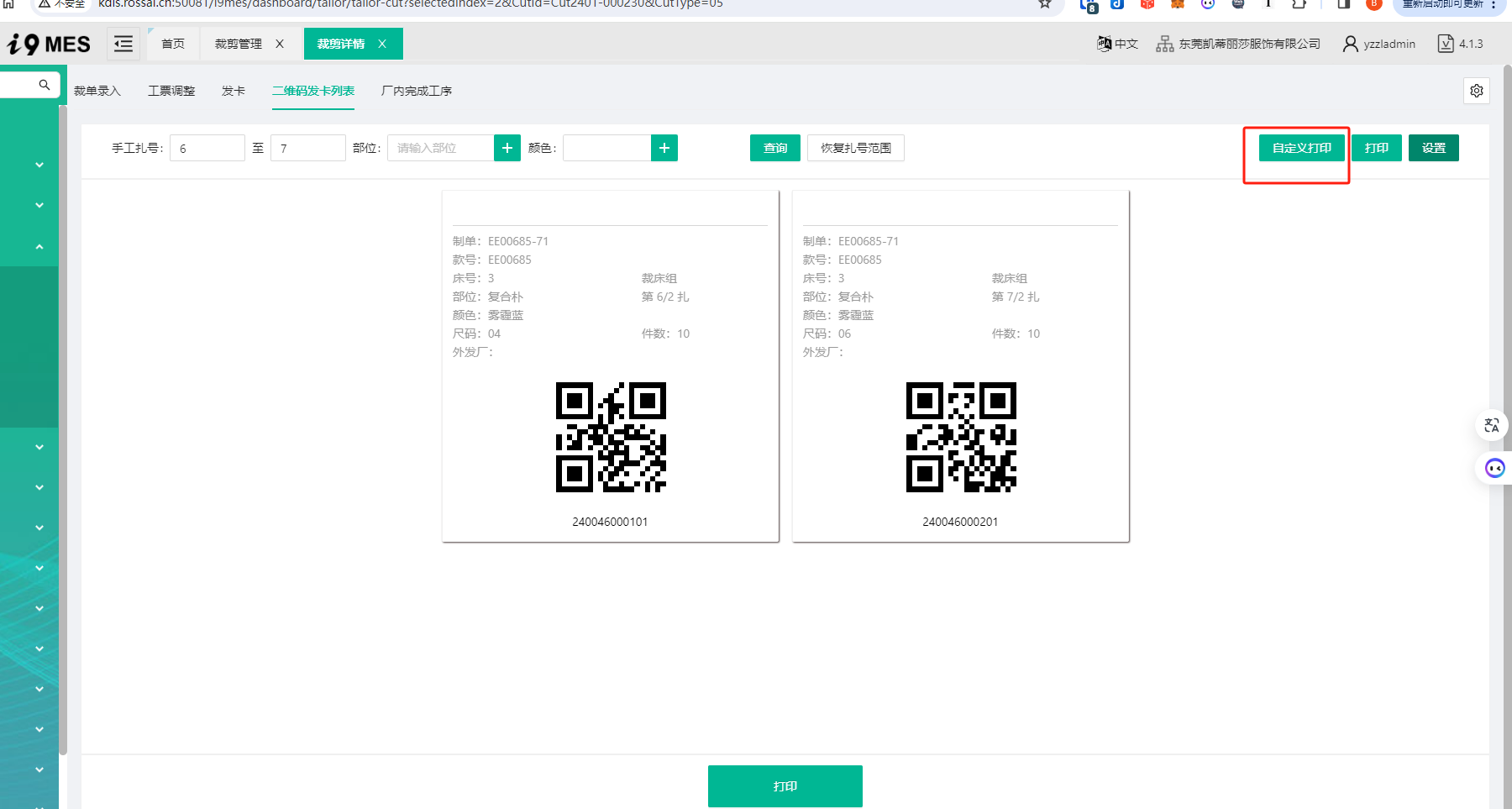1512x809 pixels.
Task: Click the 颜色 input field
Action: pyautogui.click(x=606, y=148)
